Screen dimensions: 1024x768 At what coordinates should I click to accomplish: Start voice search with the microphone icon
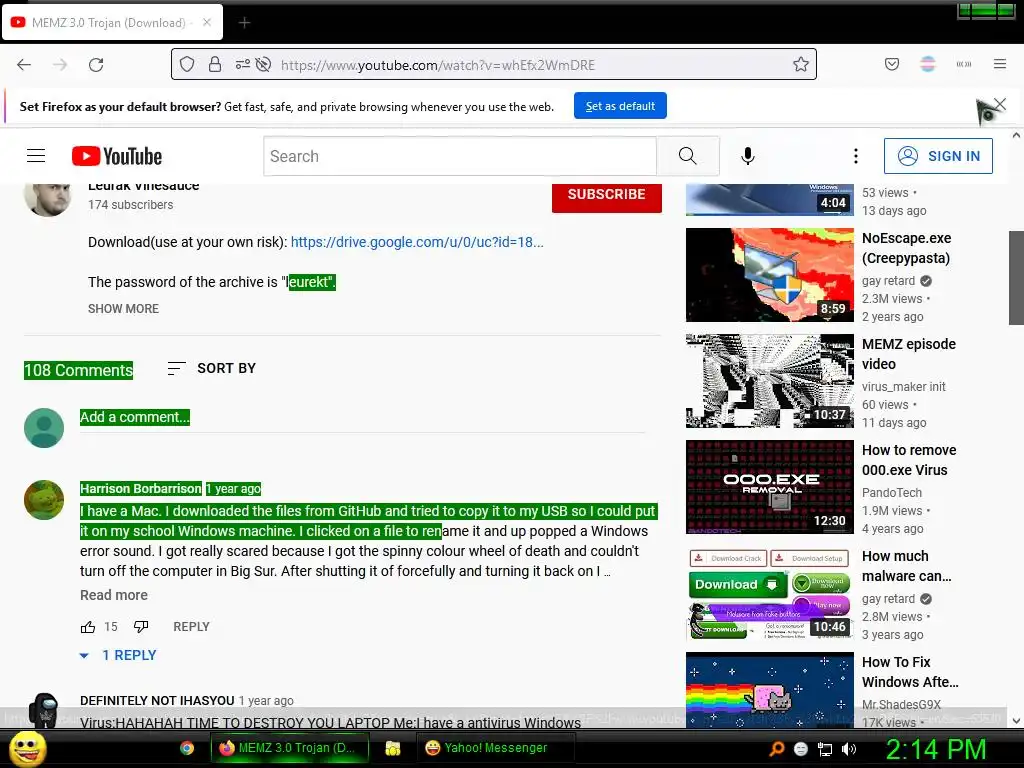pyautogui.click(x=748, y=156)
